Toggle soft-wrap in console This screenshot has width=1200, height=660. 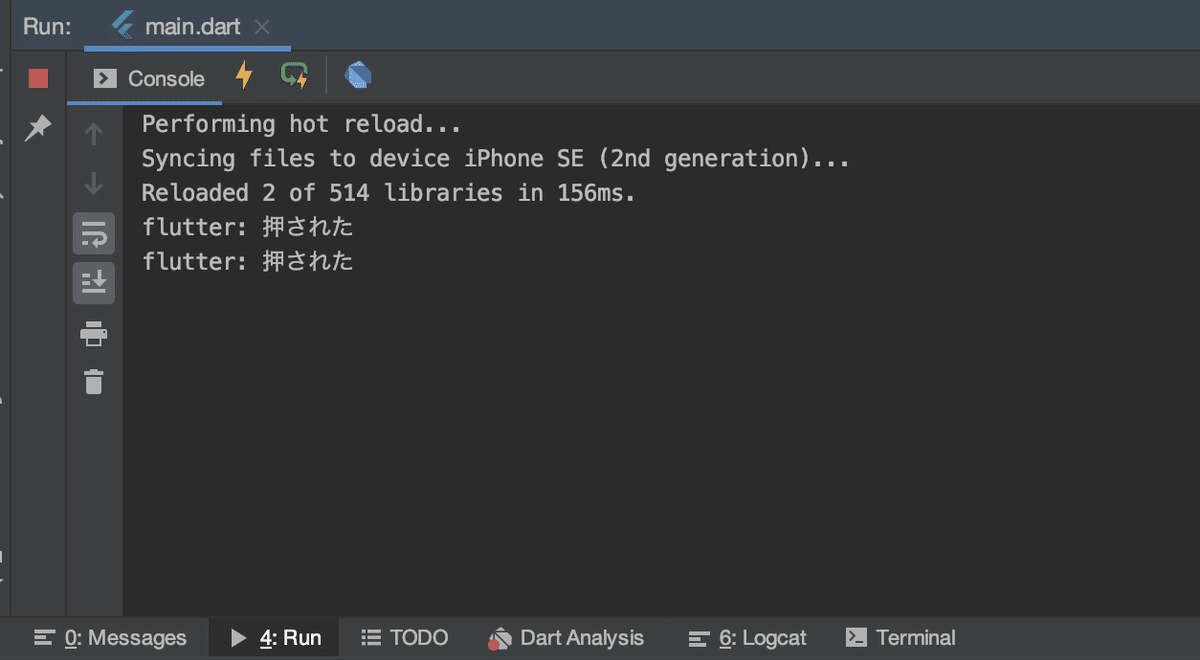(x=94, y=234)
